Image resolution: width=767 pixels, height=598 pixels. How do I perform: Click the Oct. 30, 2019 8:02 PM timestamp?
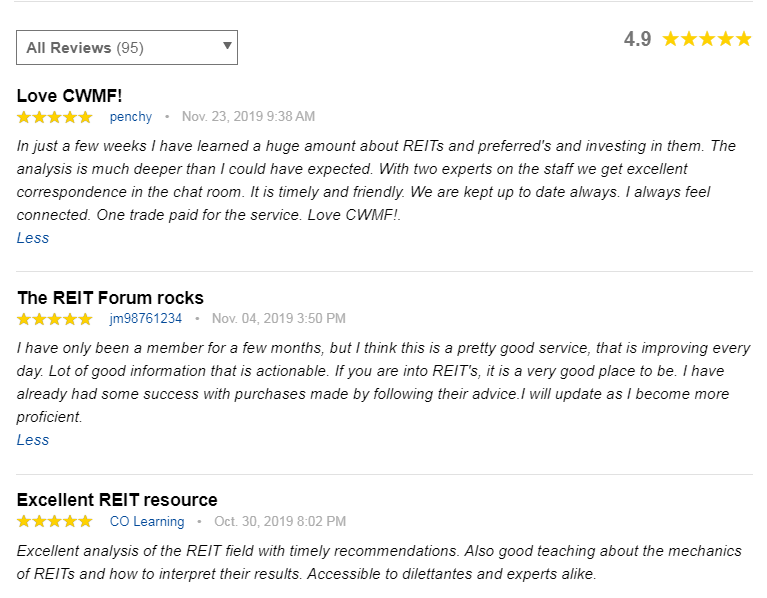point(280,521)
